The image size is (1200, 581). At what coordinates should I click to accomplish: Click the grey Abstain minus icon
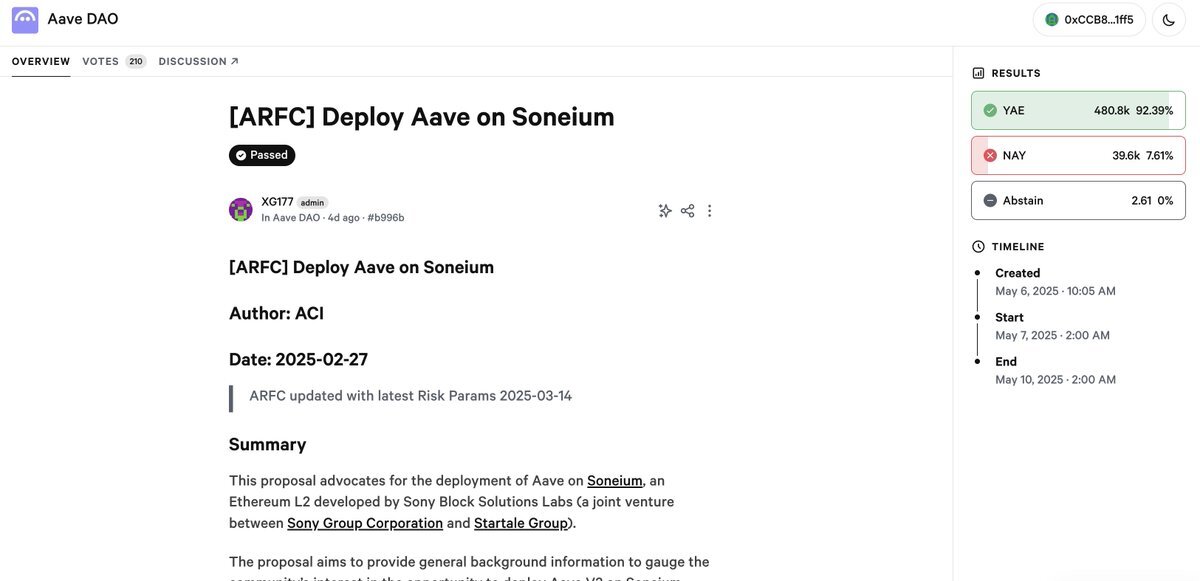(x=990, y=201)
